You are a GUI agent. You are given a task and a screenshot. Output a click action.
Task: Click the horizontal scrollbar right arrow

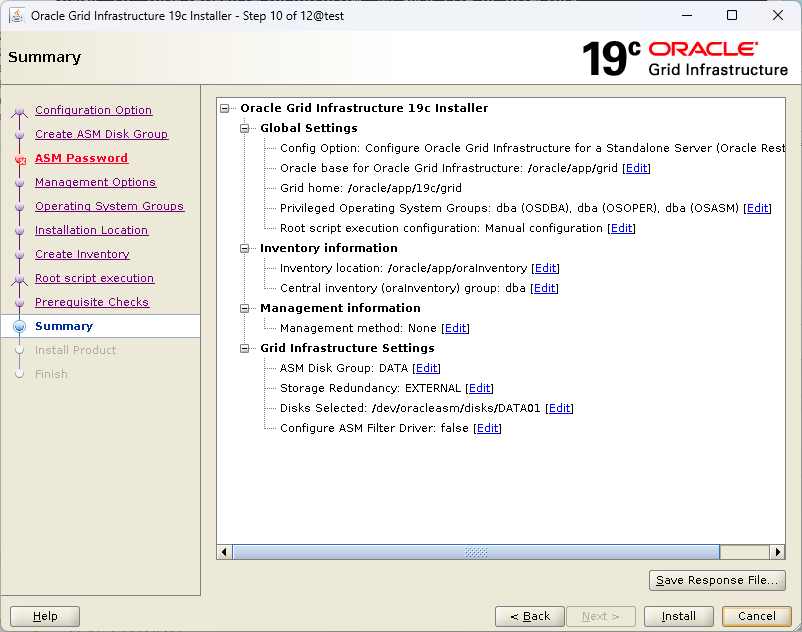pyautogui.click(x=777, y=552)
